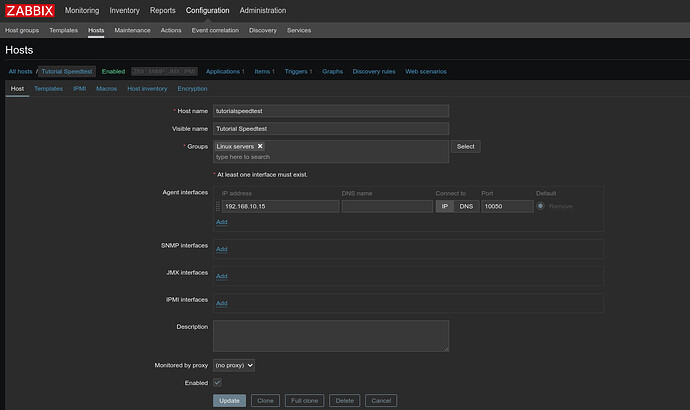Open the Inventory menu

click(125, 10)
